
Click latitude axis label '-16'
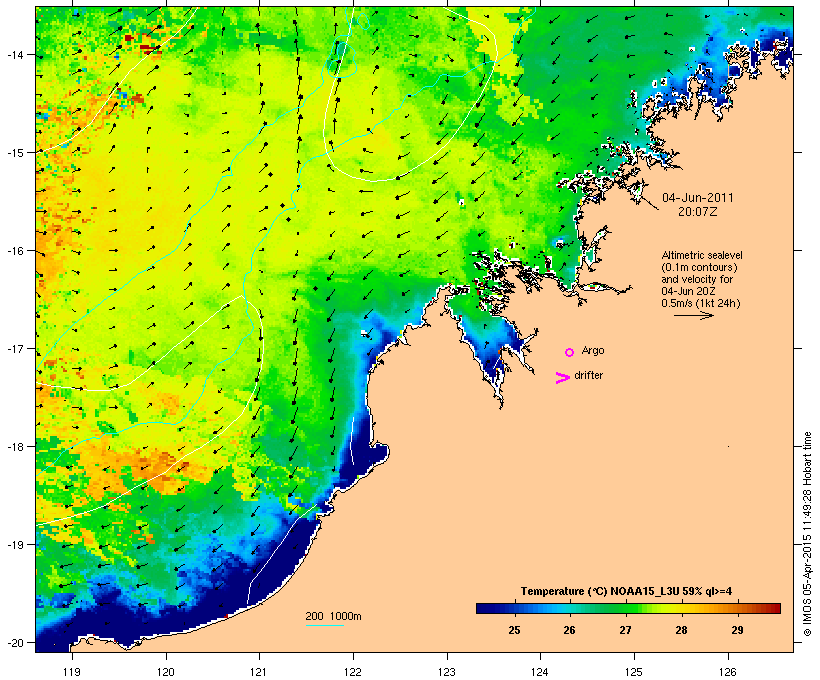[14, 251]
